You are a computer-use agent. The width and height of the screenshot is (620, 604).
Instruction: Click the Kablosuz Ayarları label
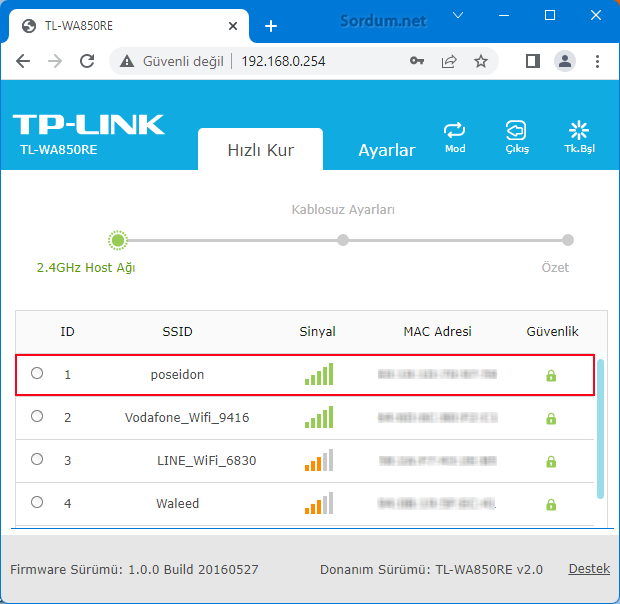click(343, 210)
